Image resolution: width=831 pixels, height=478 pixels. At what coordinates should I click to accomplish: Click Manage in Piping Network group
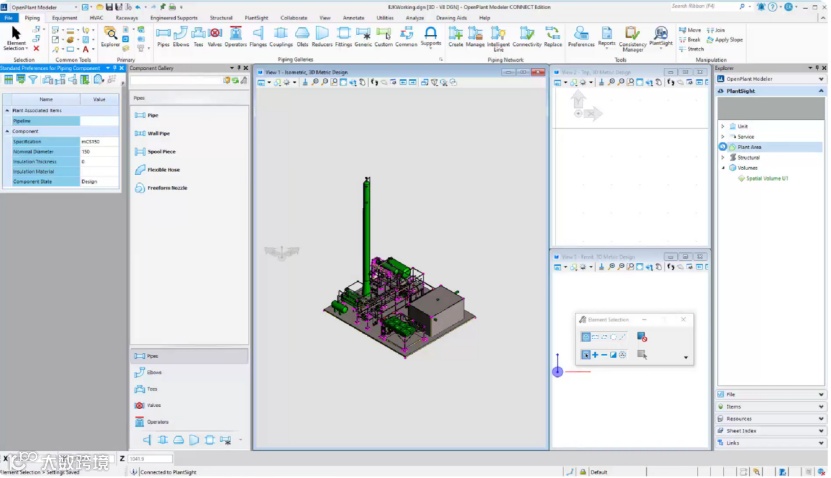click(x=475, y=37)
